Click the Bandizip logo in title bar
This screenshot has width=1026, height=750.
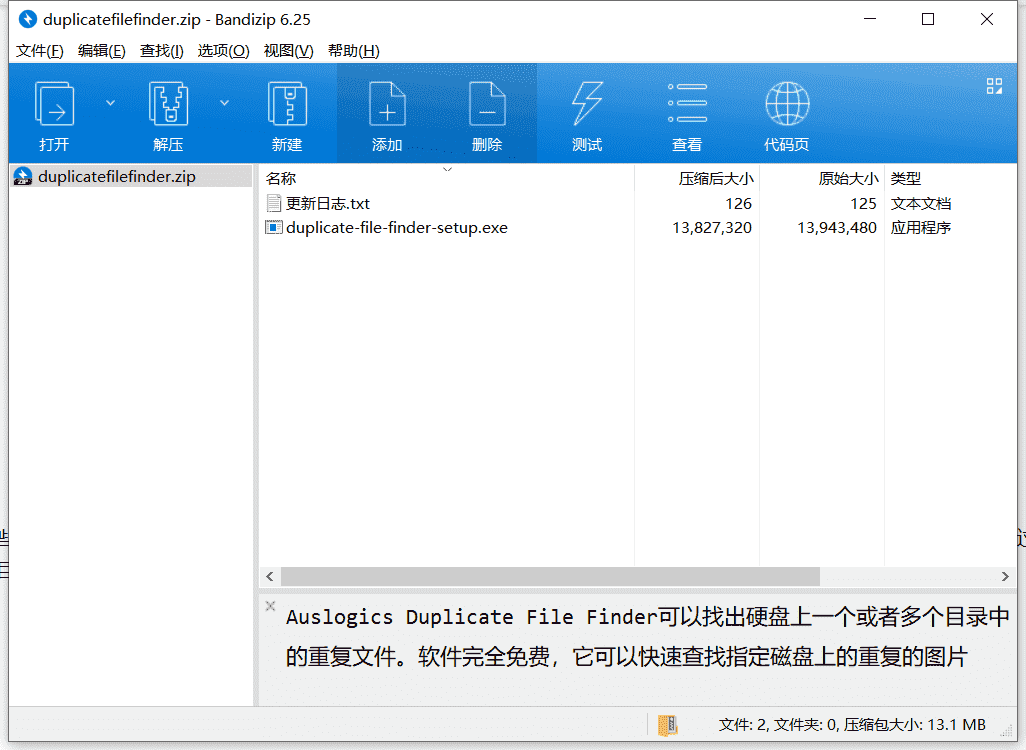click(x=27, y=20)
